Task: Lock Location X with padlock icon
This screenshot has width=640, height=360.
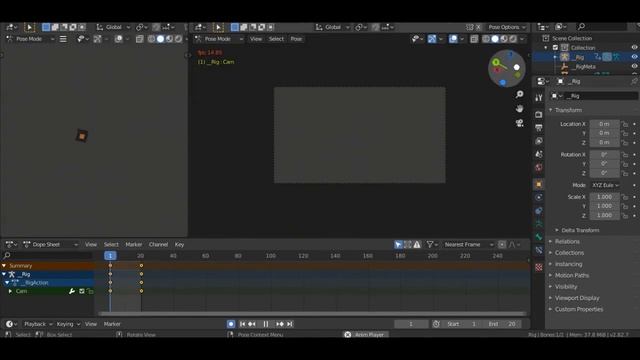Action: tap(624, 124)
